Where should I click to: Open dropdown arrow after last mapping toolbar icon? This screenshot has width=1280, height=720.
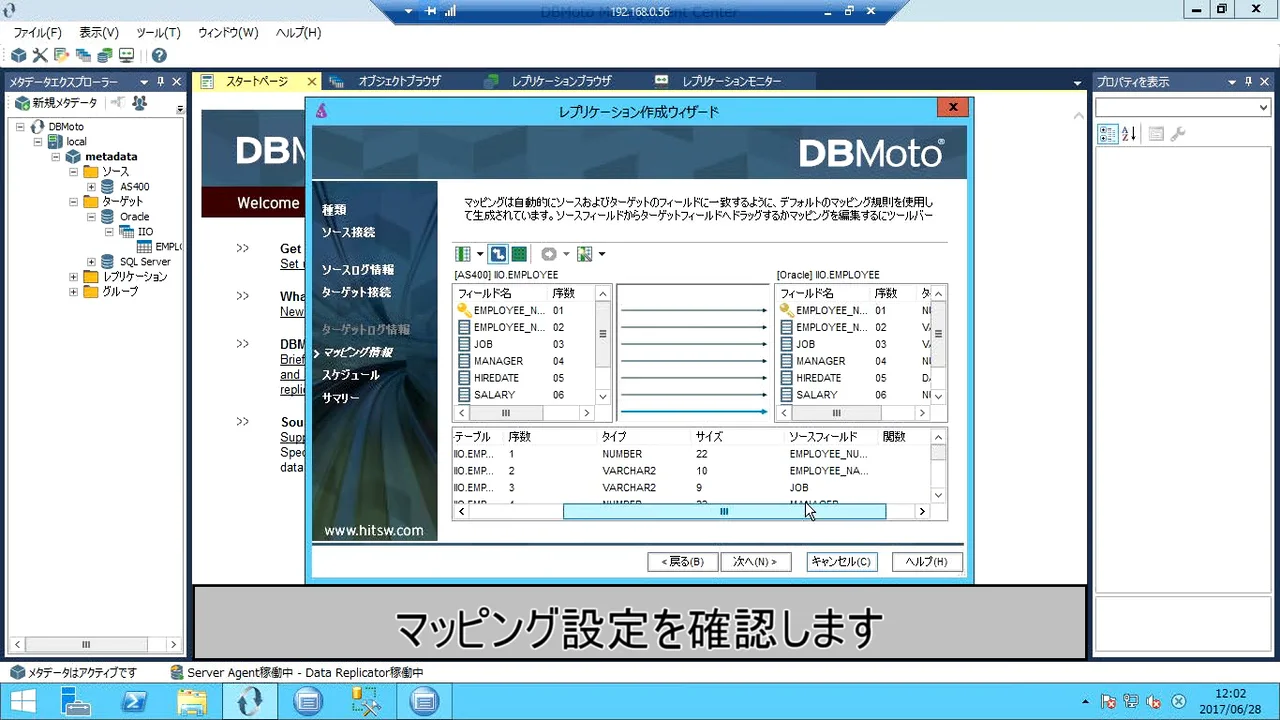coord(602,254)
